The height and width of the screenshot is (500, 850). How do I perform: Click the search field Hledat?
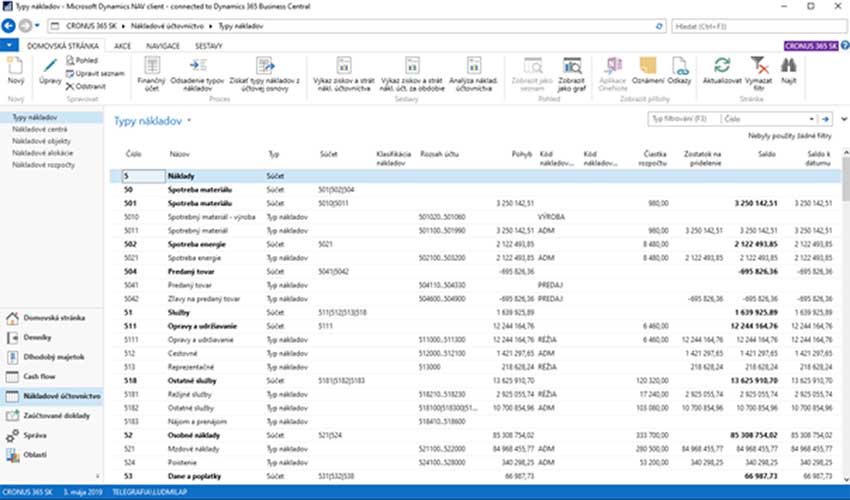coord(759,26)
